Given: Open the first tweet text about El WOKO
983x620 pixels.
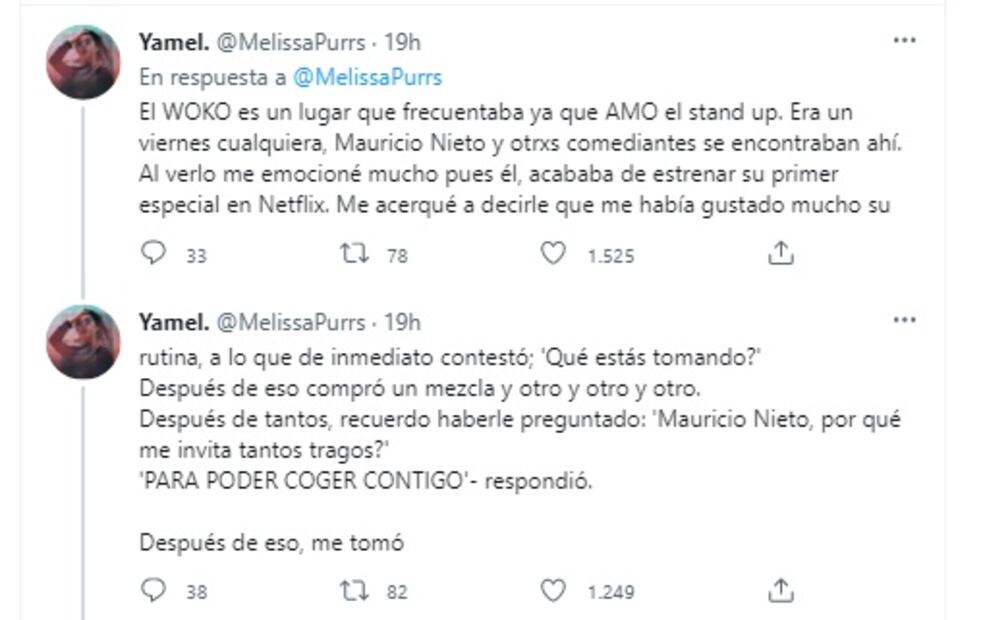Looking at the screenshot, I should [x=520, y=160].
